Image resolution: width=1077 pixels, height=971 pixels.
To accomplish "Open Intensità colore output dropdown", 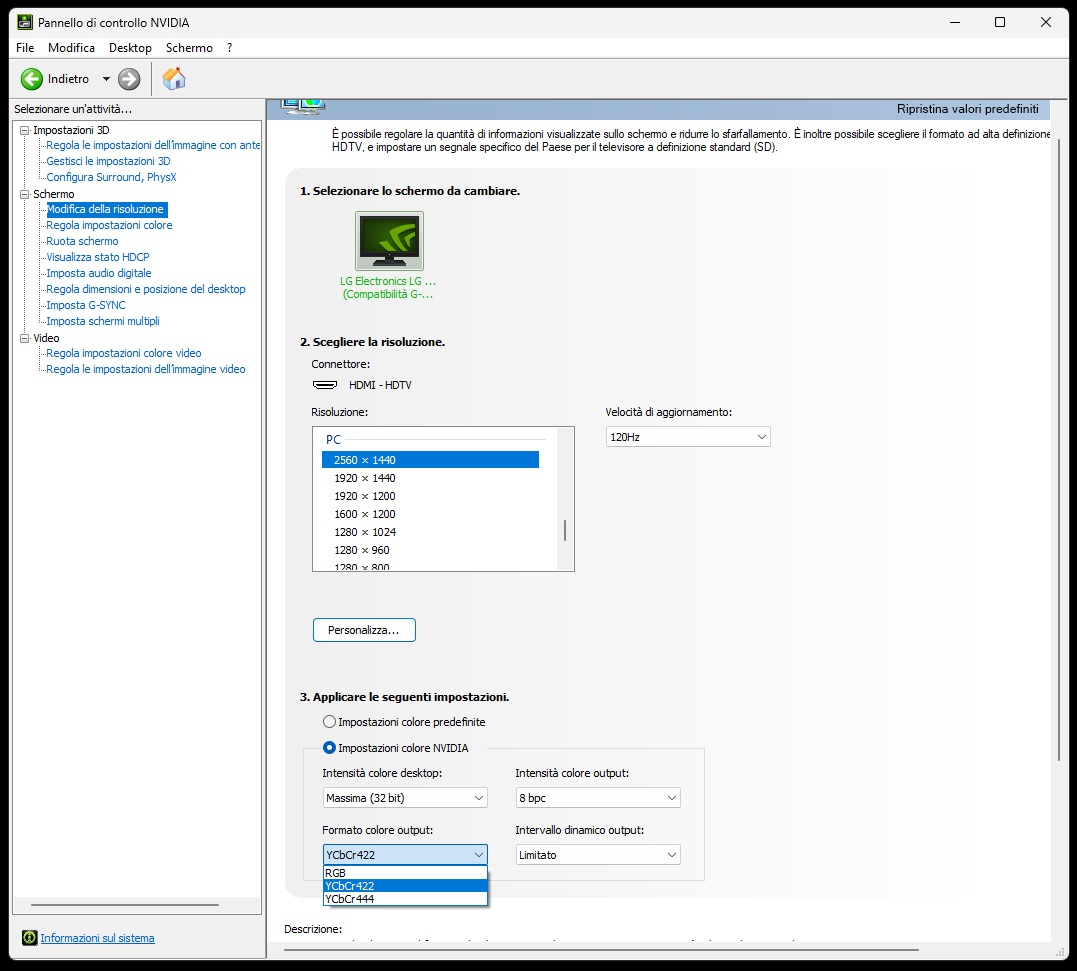I will [598, 797].
